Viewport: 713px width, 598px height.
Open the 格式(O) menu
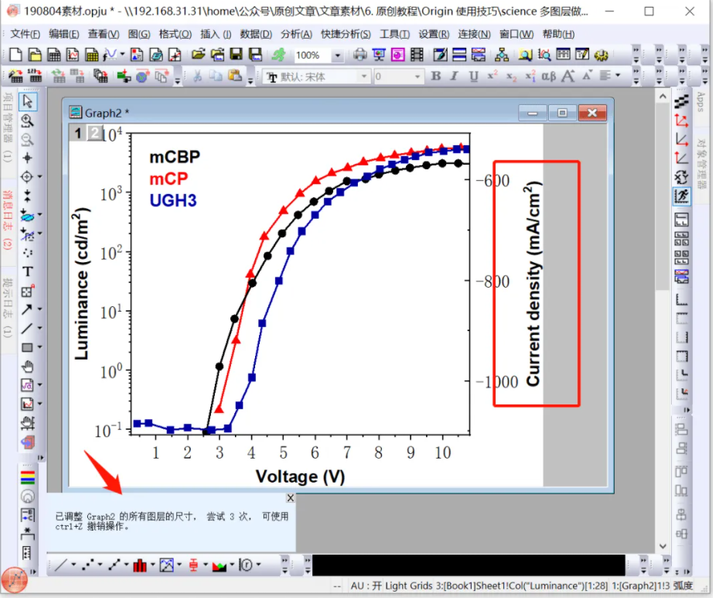click(175, 33)
